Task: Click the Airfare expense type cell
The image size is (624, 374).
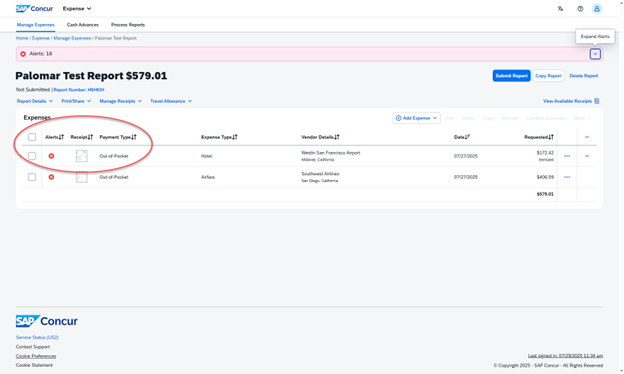Action: point(208,177)
